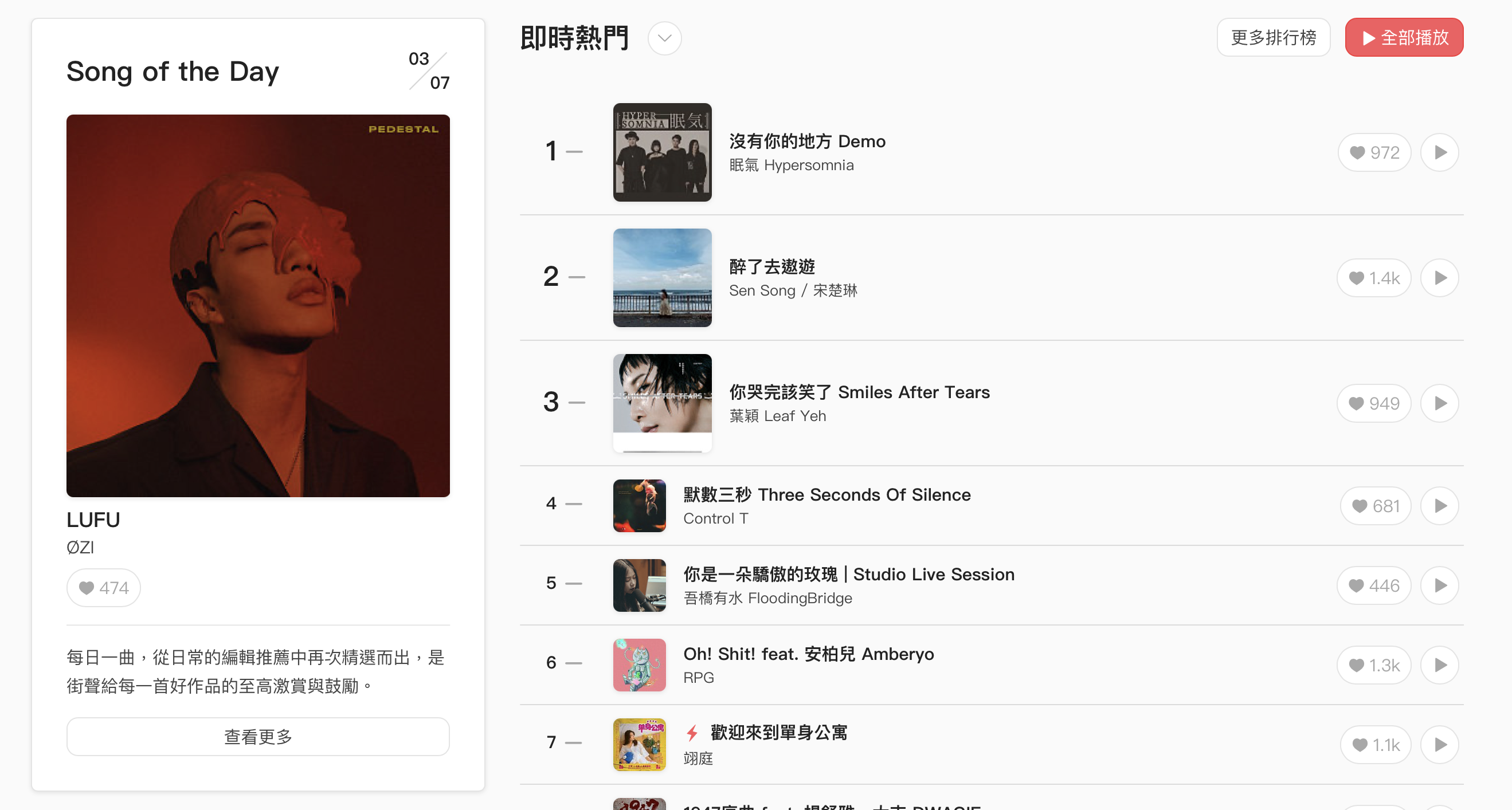
Task: Toggle like on 沒有你的地方 Demo (972)
Action: pyautogui.click(x=1374, y=152)
